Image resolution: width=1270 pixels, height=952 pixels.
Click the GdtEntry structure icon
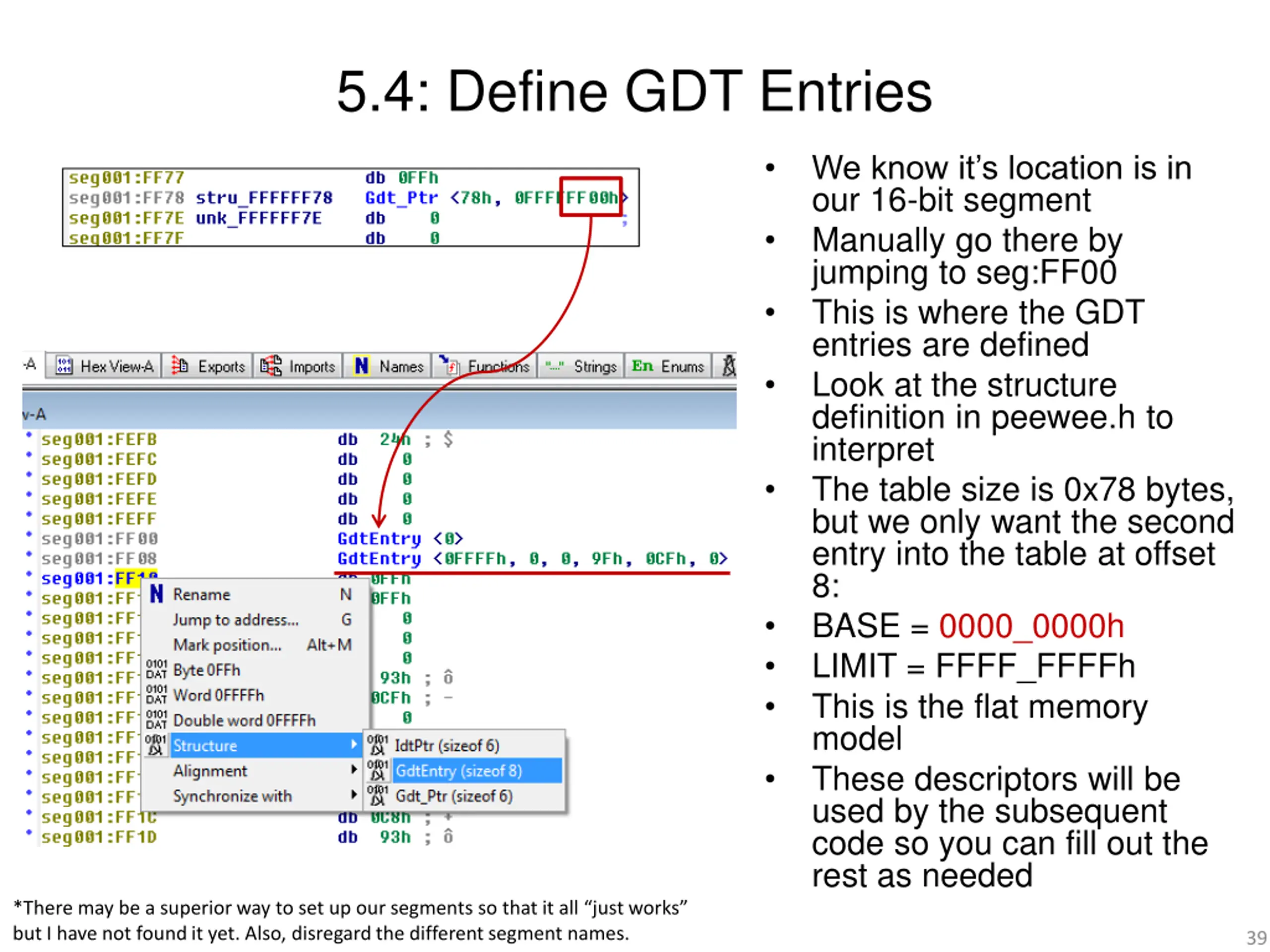coord(378,771)
